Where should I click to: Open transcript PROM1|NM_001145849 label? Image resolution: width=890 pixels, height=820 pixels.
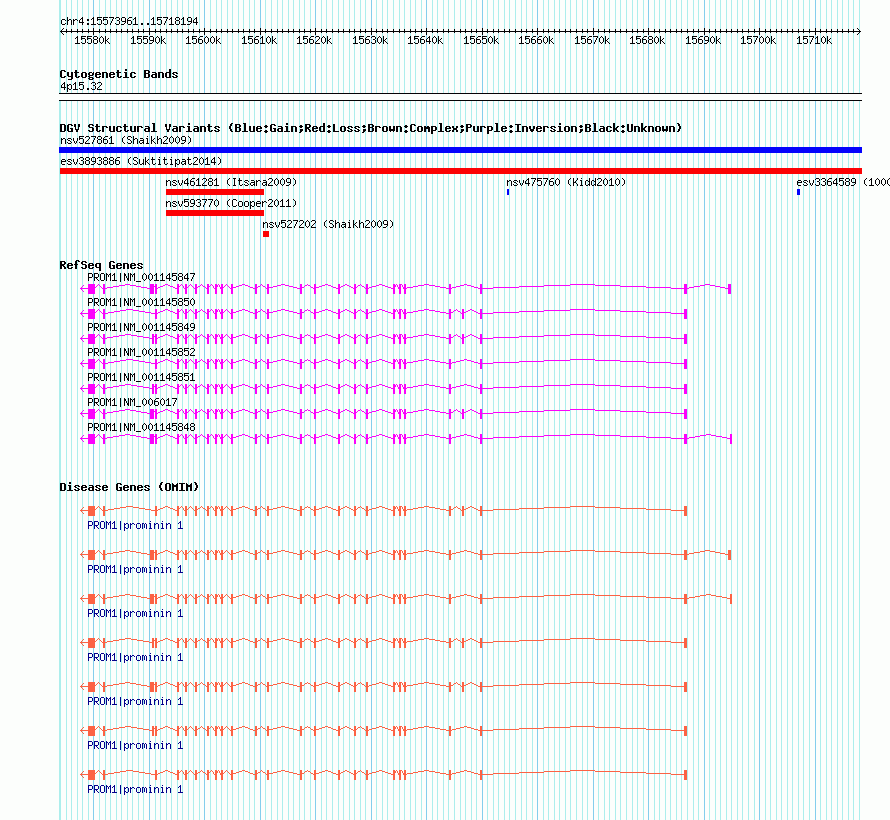coord(141,327)
